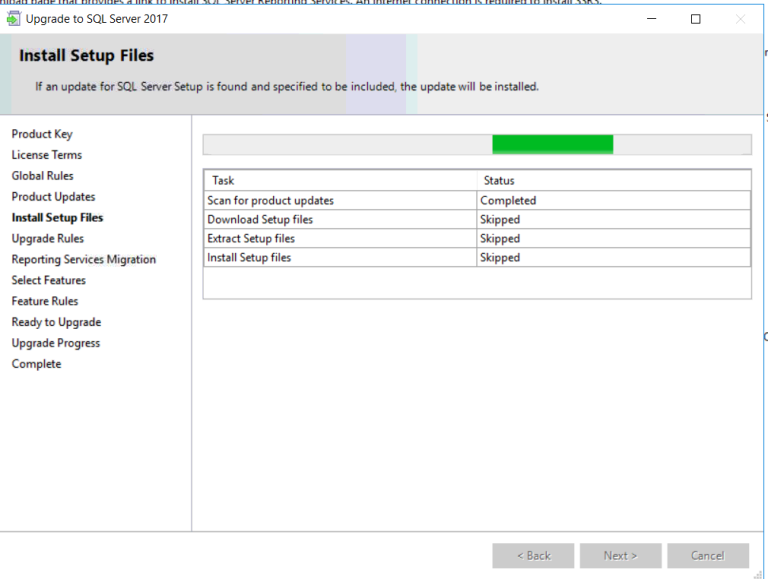
Task: Click the Upgrade Progress step
Action: point(56,343)
